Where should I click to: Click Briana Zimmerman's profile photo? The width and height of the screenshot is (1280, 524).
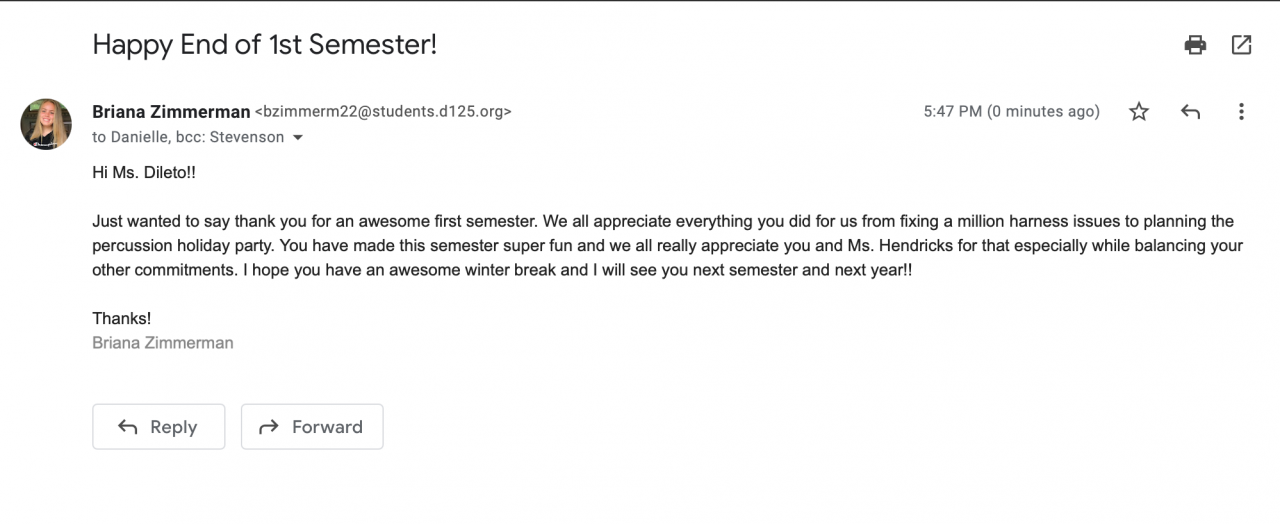46,124
